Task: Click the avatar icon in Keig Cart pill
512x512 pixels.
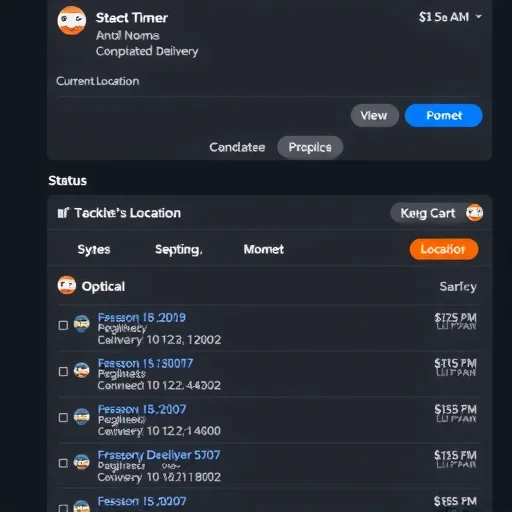Action: click(474, 213)
